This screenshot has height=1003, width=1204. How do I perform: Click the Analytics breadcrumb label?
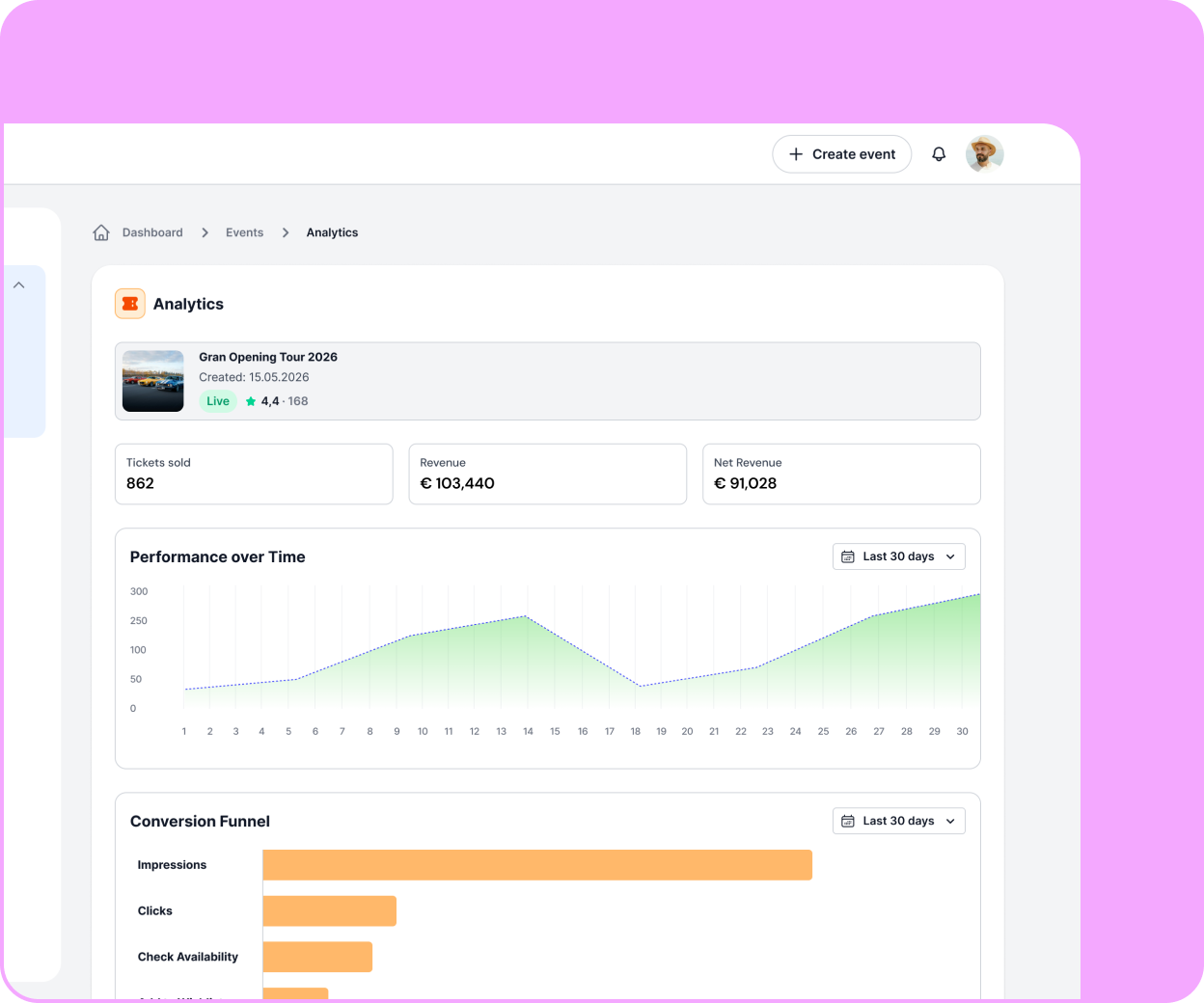(332, 231)
